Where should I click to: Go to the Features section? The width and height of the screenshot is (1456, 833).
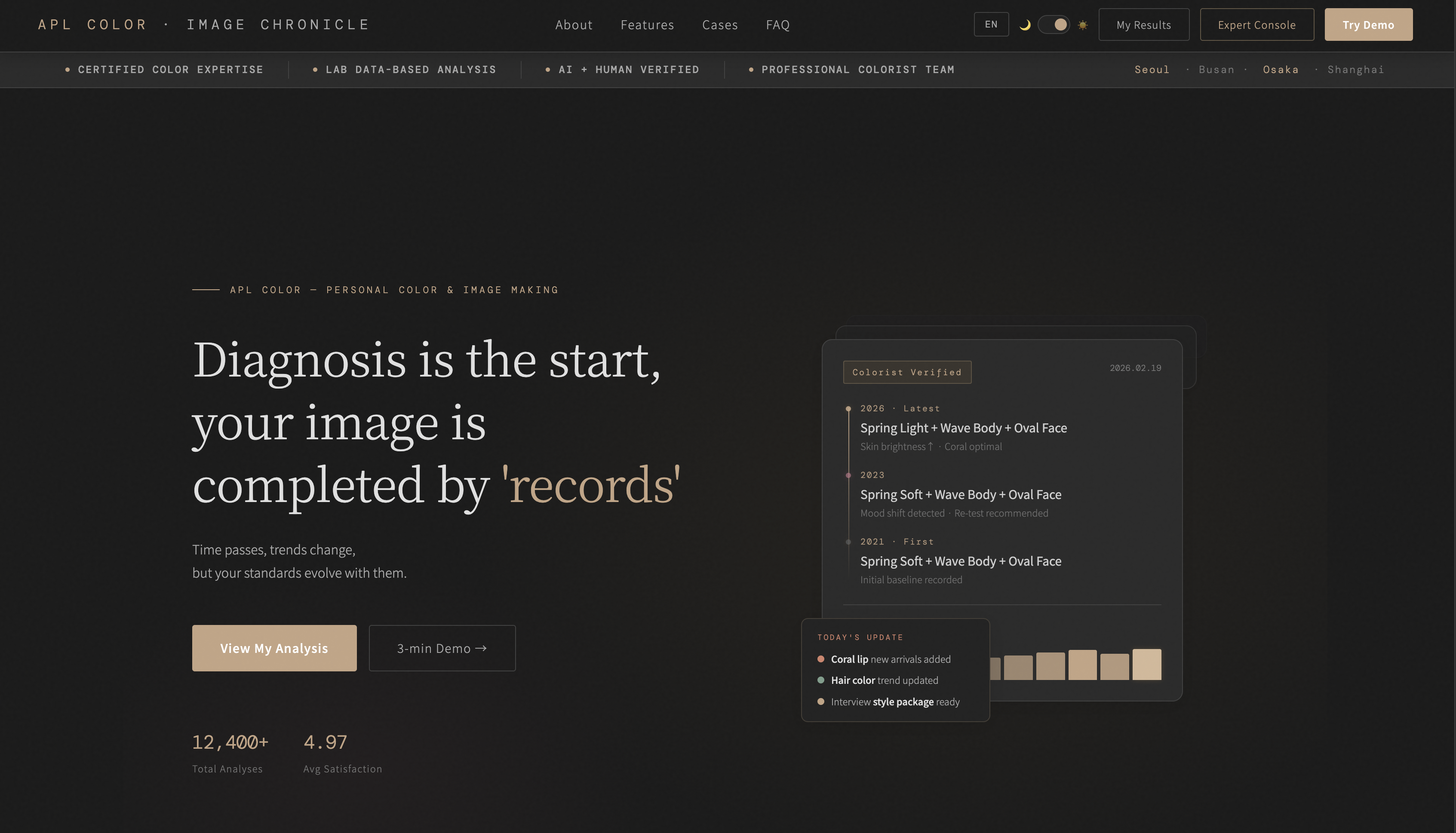647,24
